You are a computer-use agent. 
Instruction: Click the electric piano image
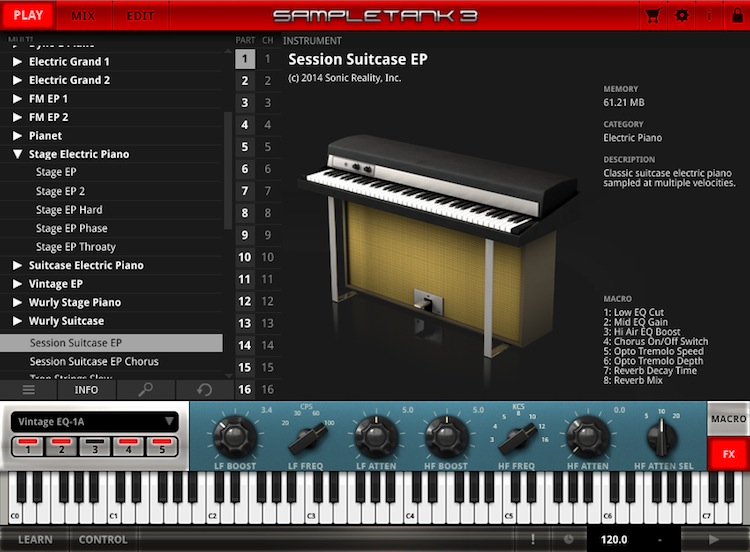438,246
